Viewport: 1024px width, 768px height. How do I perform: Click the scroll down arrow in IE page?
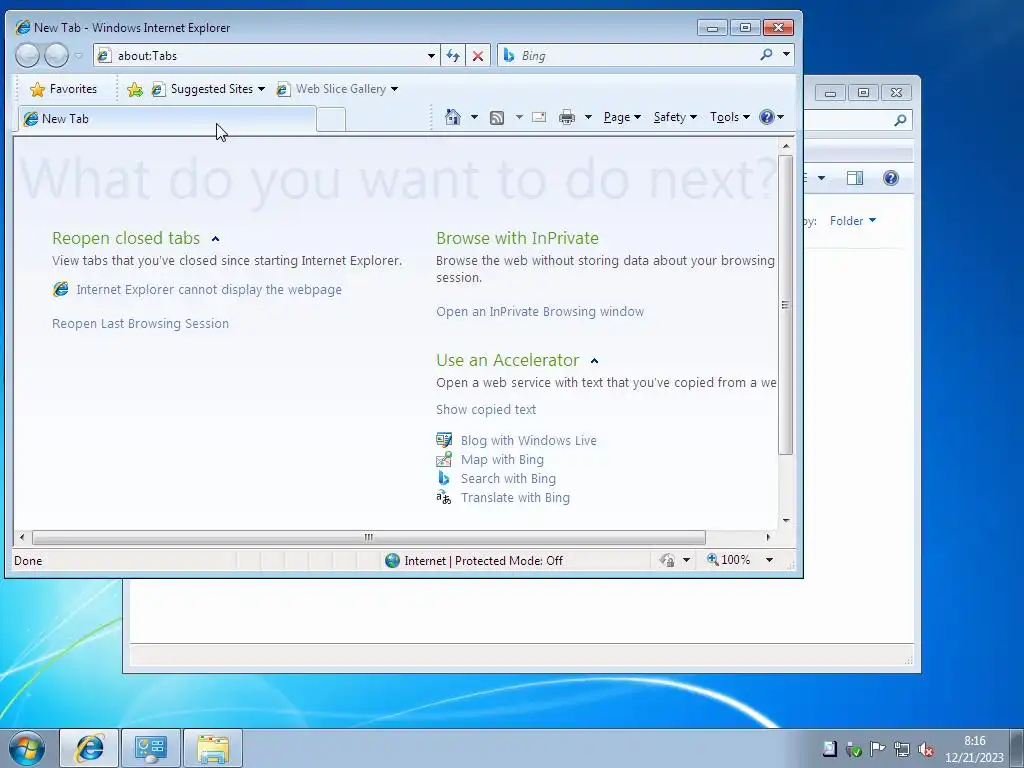786,520
